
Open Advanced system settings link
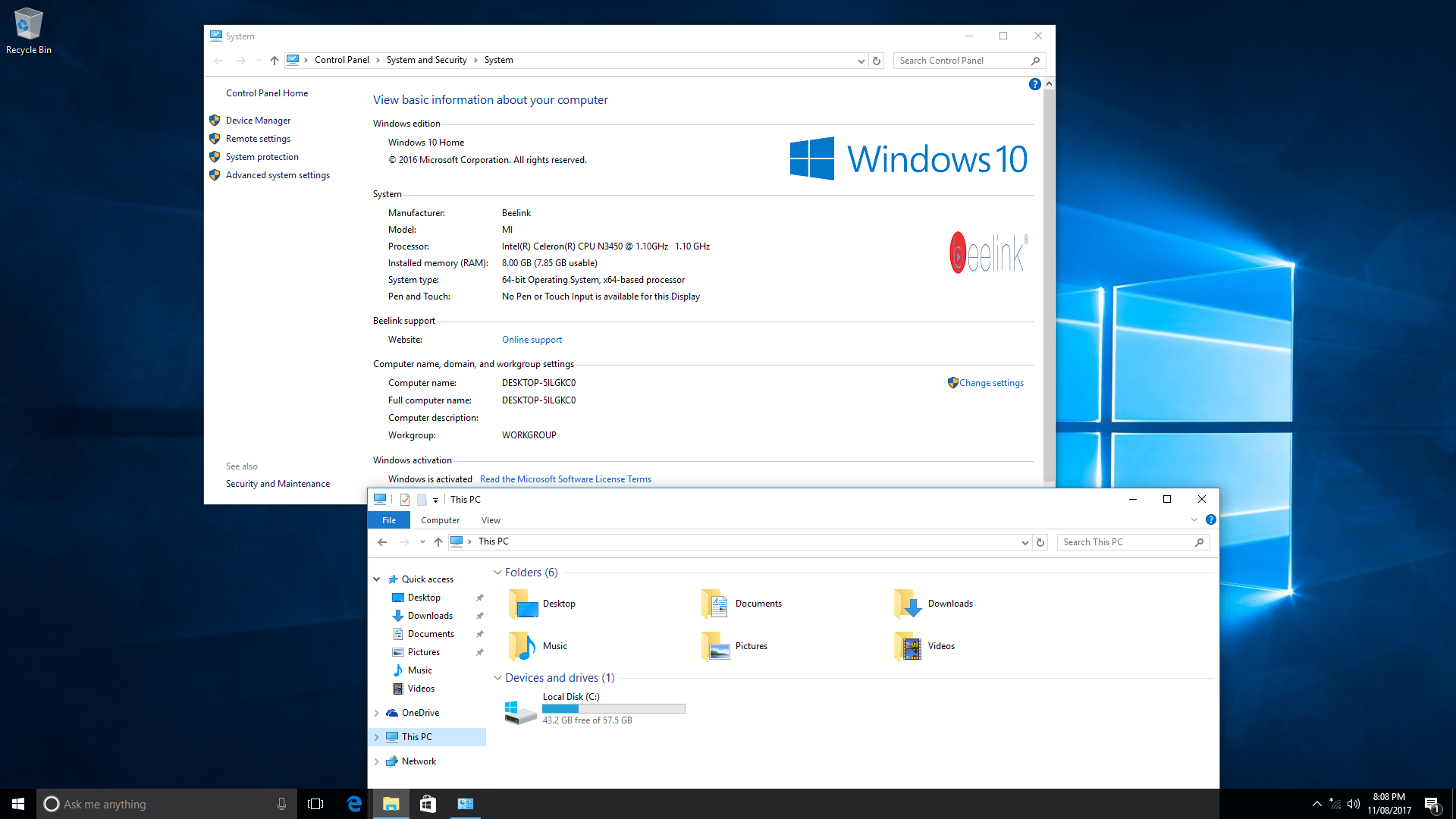278,175
